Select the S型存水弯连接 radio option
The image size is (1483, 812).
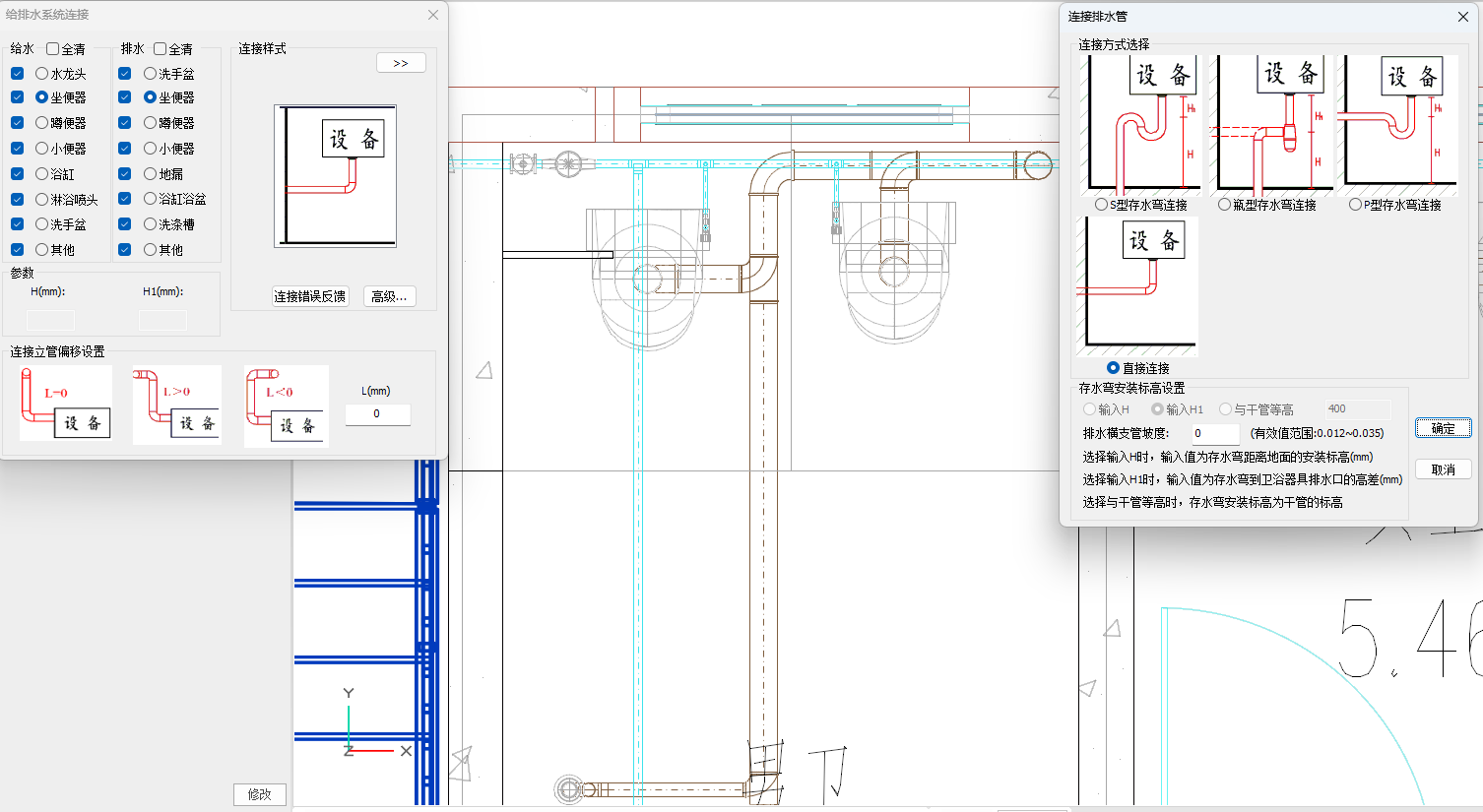tap(1101, 205)
